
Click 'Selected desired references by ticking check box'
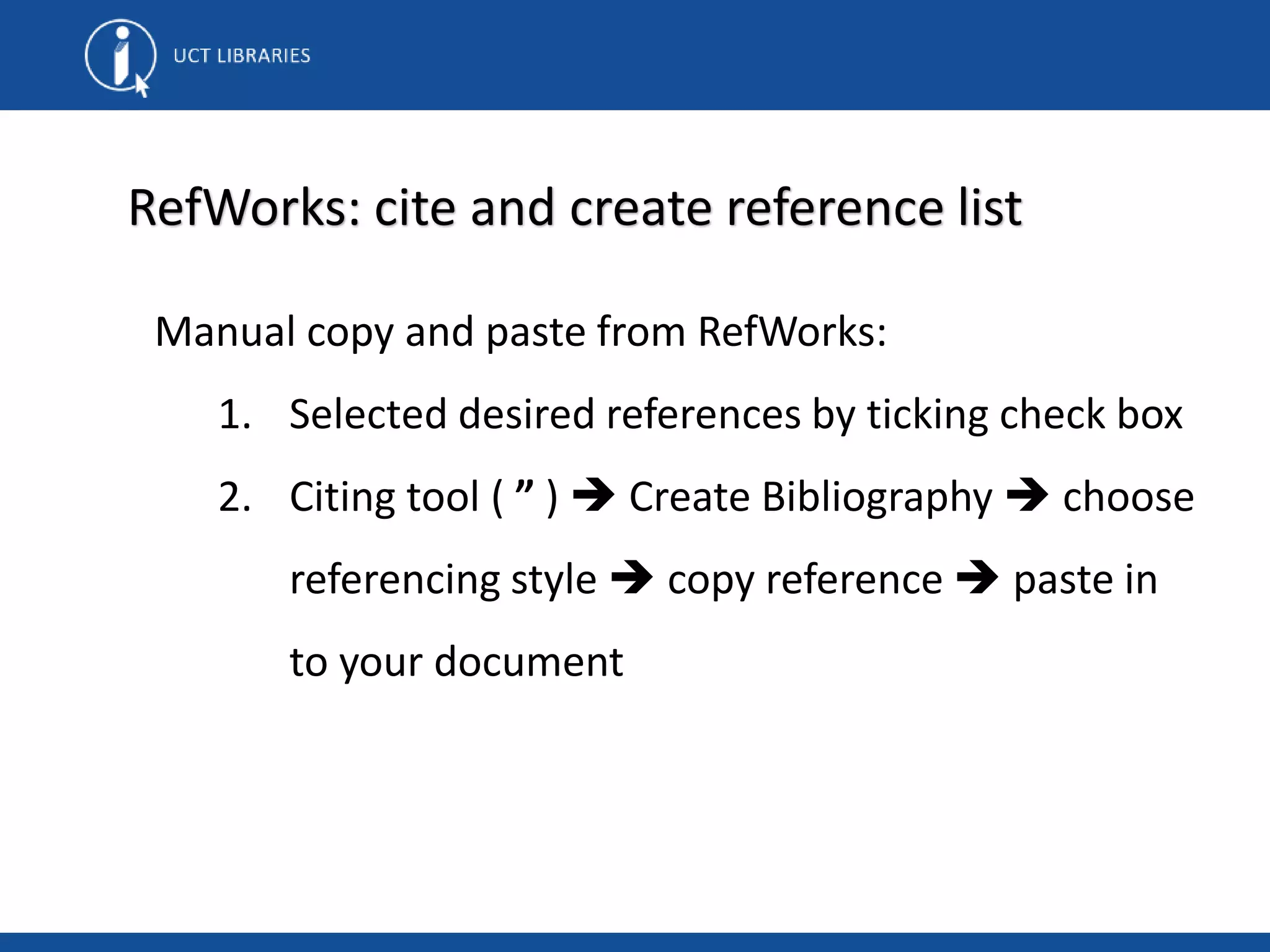(736, 414)
